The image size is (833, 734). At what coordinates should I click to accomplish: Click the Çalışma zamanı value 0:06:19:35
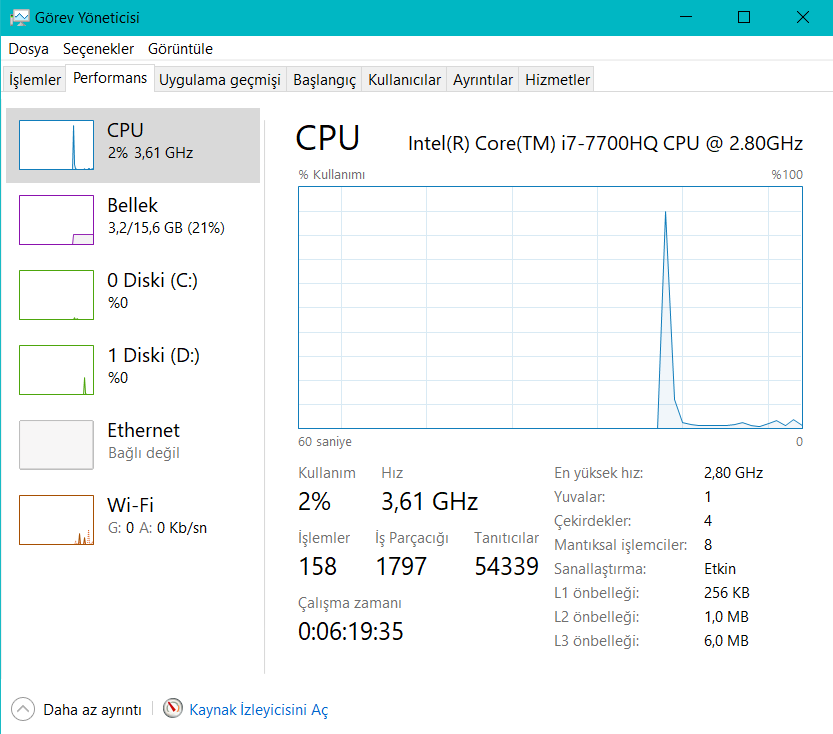pyautogui.click(x=351, y=631)
